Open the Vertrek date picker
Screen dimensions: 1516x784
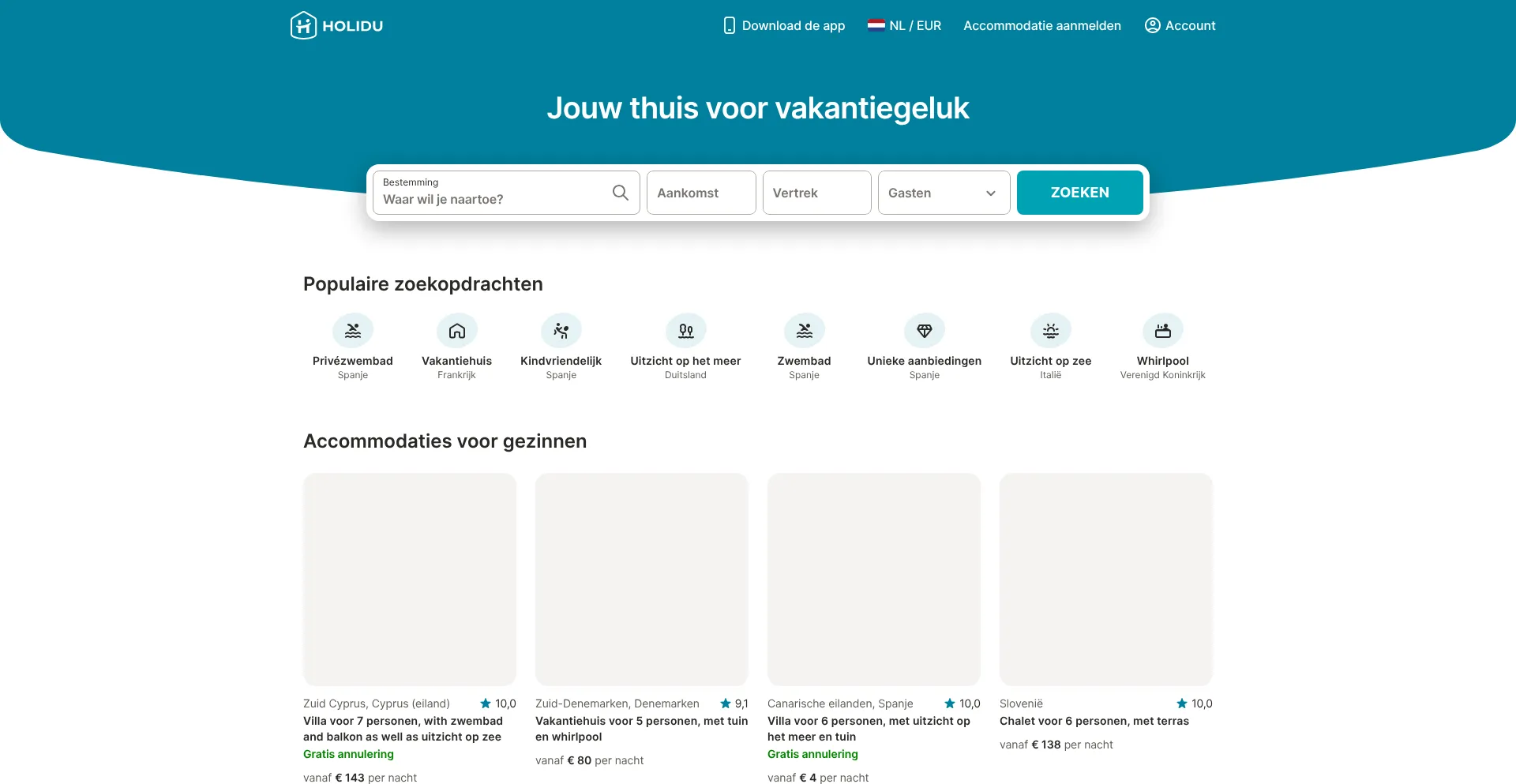click(817, 193)
